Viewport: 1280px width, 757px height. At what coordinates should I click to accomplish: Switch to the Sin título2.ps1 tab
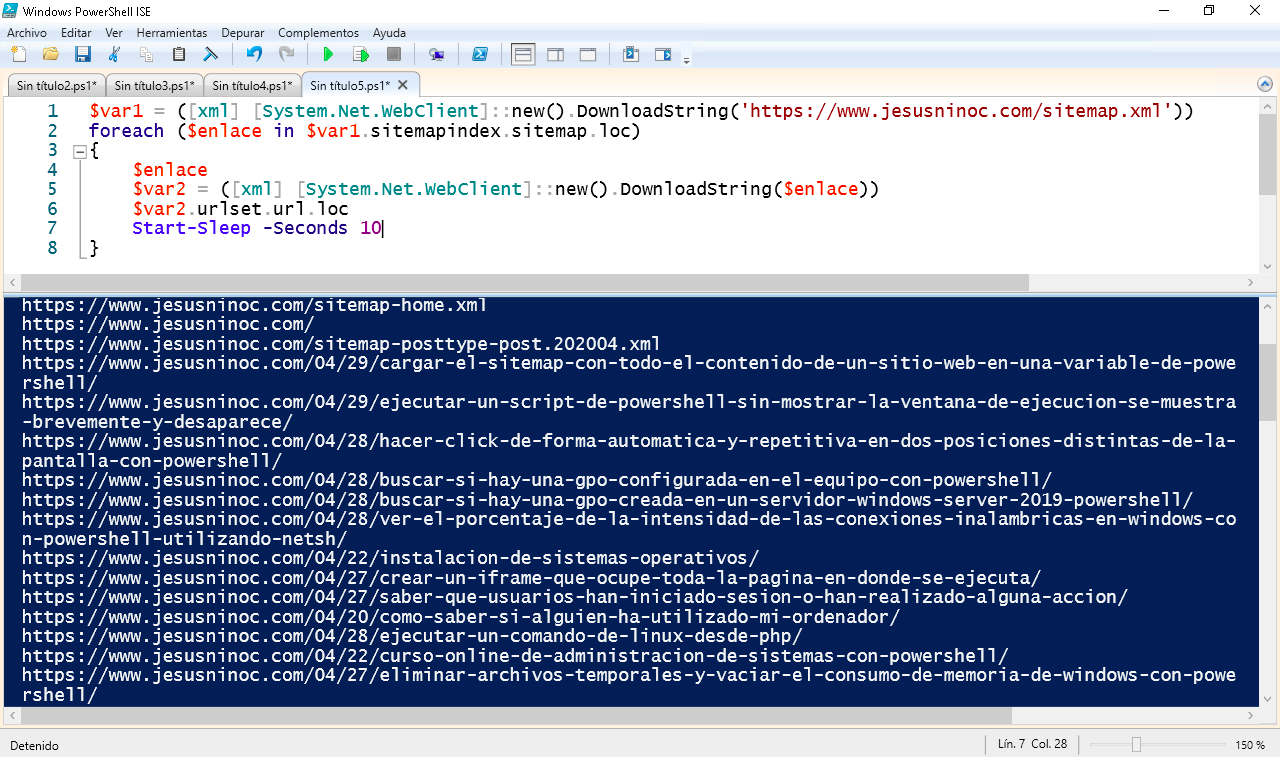pyautogui.click(x=55, y=85)
